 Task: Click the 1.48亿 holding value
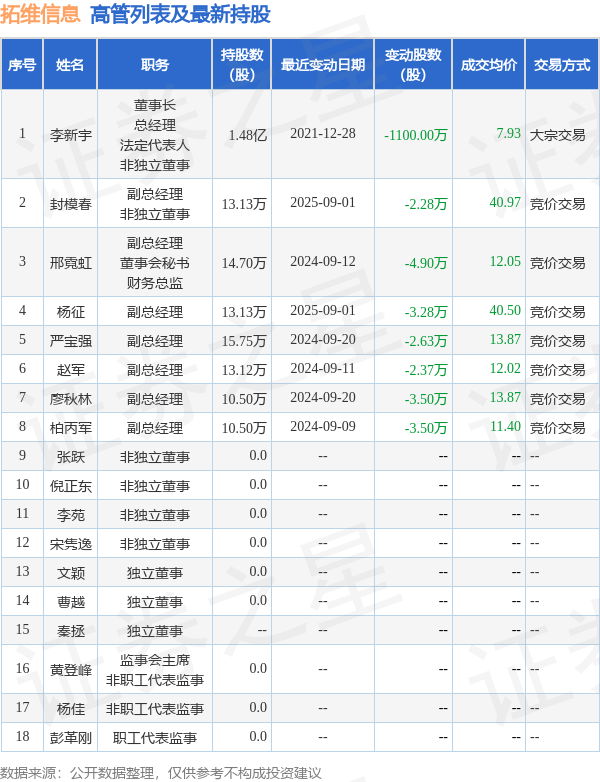coord(248,135)
